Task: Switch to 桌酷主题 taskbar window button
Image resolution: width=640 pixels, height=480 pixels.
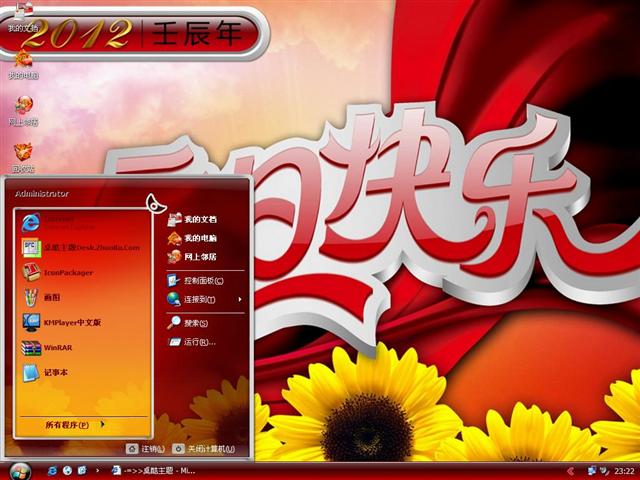Action: coord(154,471)
